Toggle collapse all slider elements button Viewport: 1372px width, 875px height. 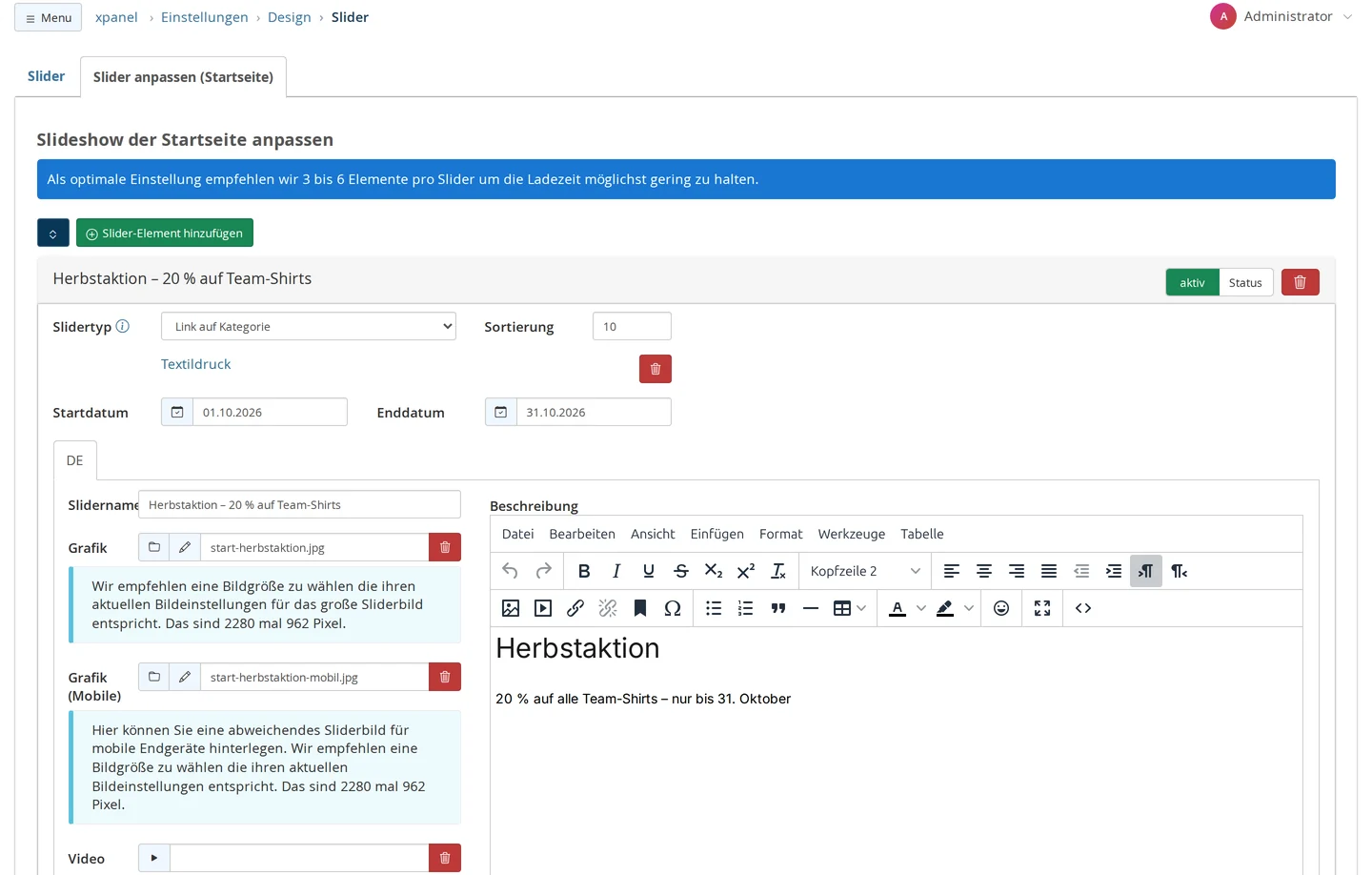pyautogui.click(x=53, y=233)
